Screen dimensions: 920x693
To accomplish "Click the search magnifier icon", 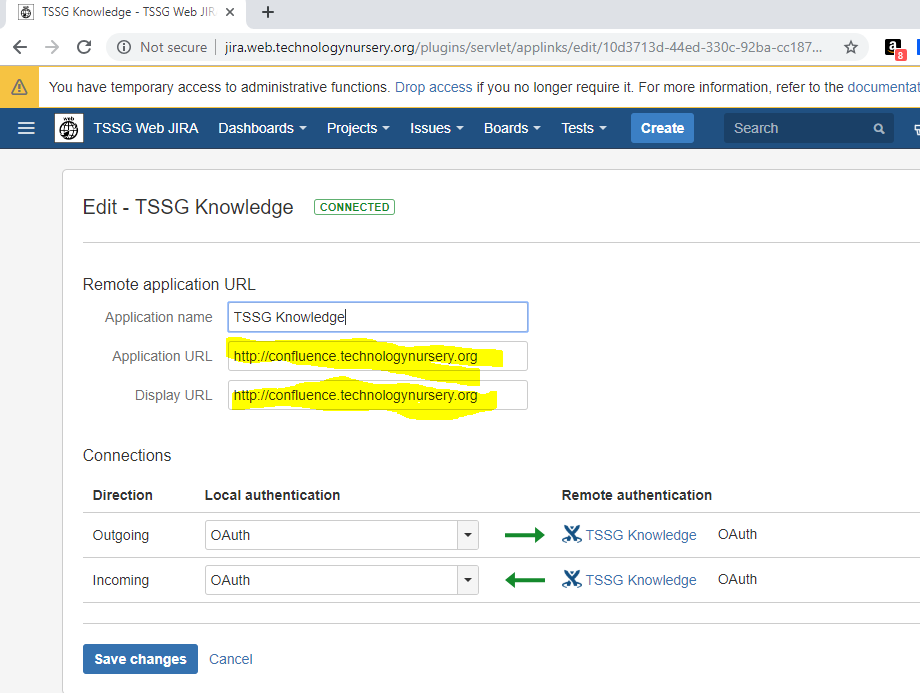I will tap(879, 129).
